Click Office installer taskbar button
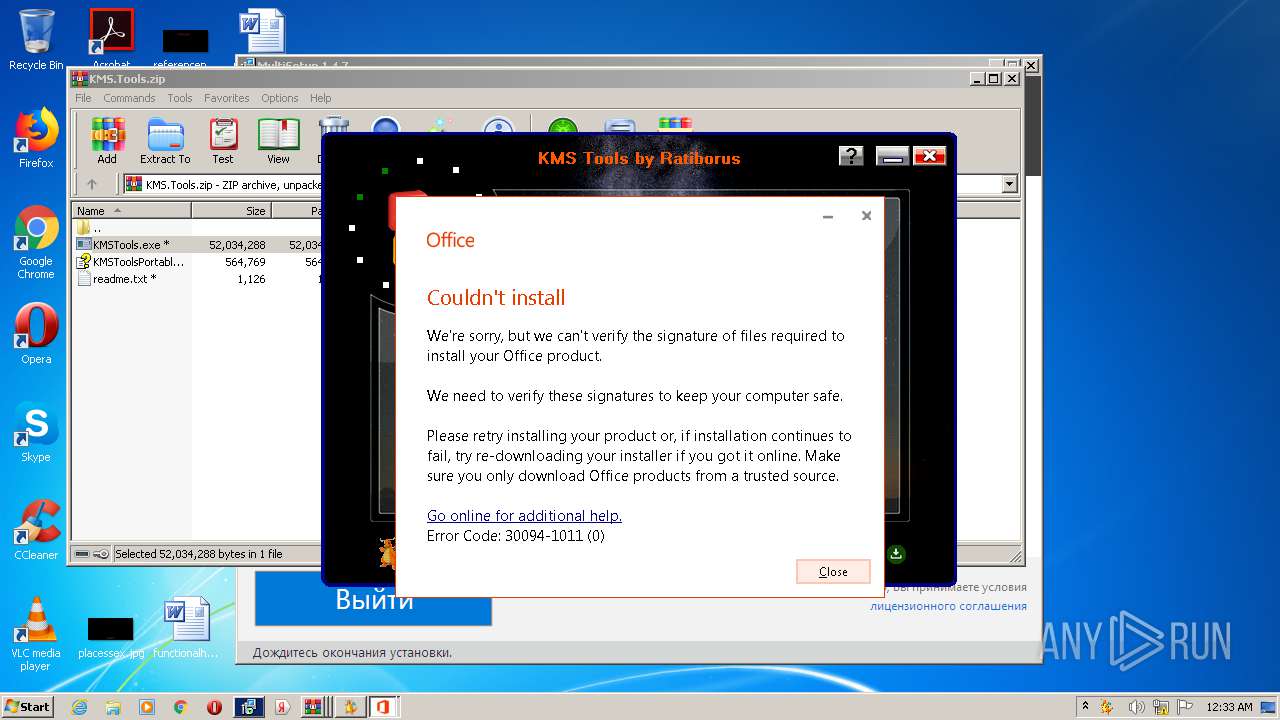The height and width of the screenshot is (720, 1280). pos(383,707)
